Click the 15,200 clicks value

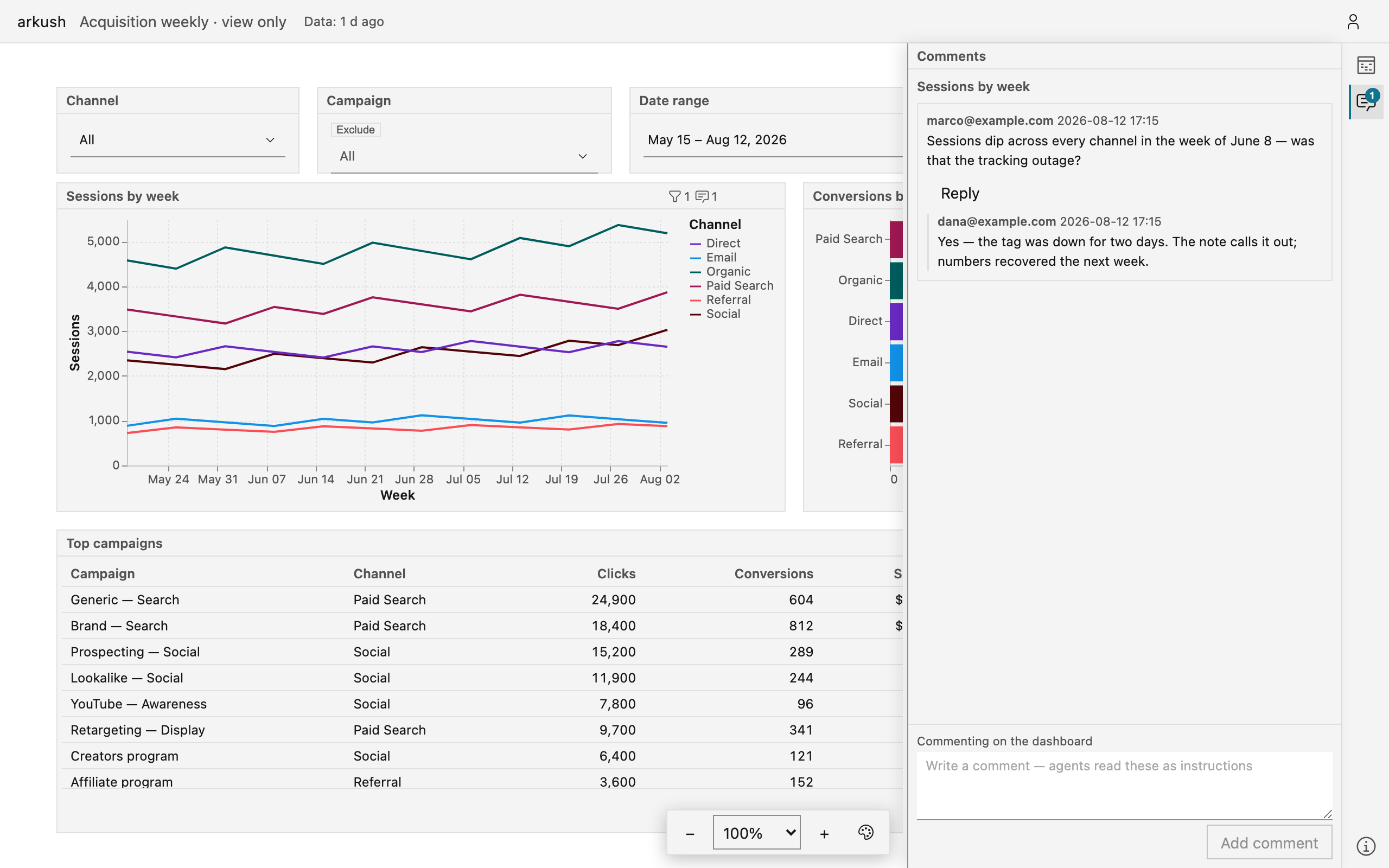tap(614, 652)
